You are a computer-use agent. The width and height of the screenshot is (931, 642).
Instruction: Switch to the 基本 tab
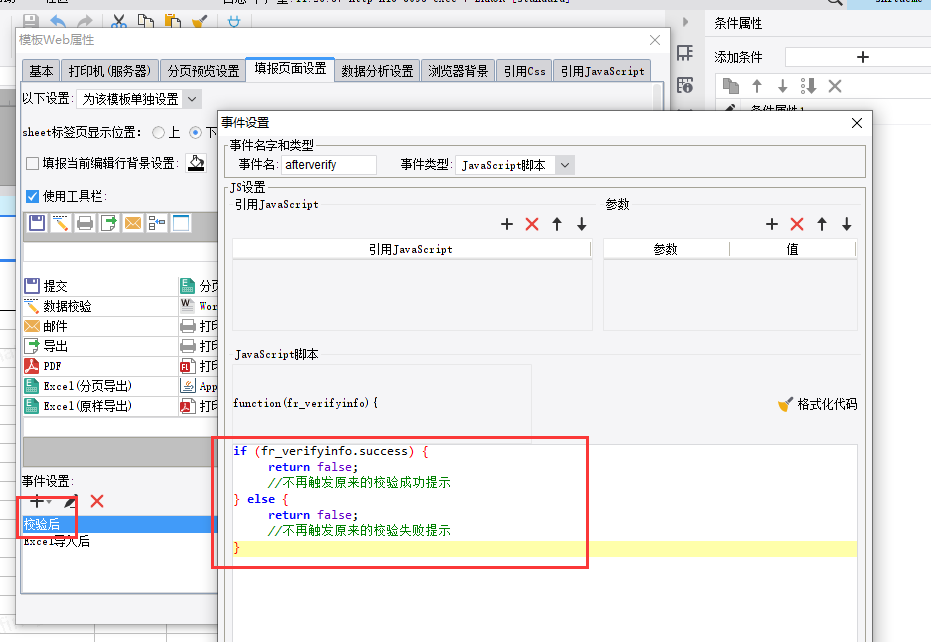[x=41, y=71]
